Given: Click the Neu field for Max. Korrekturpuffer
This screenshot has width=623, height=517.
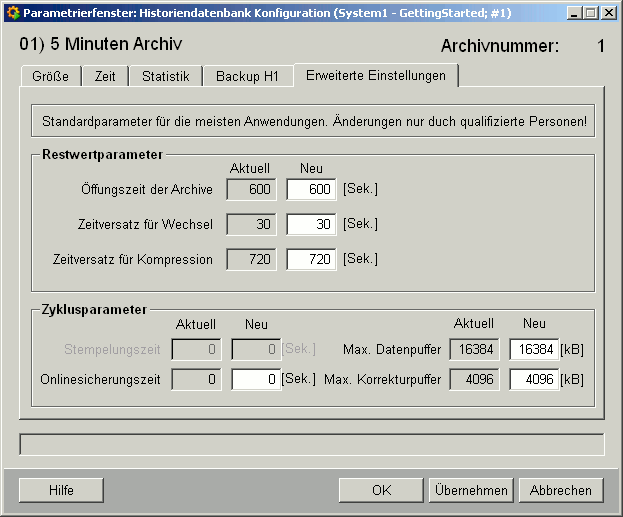Looking at the screenshot, I should click(x=534, y=380).
